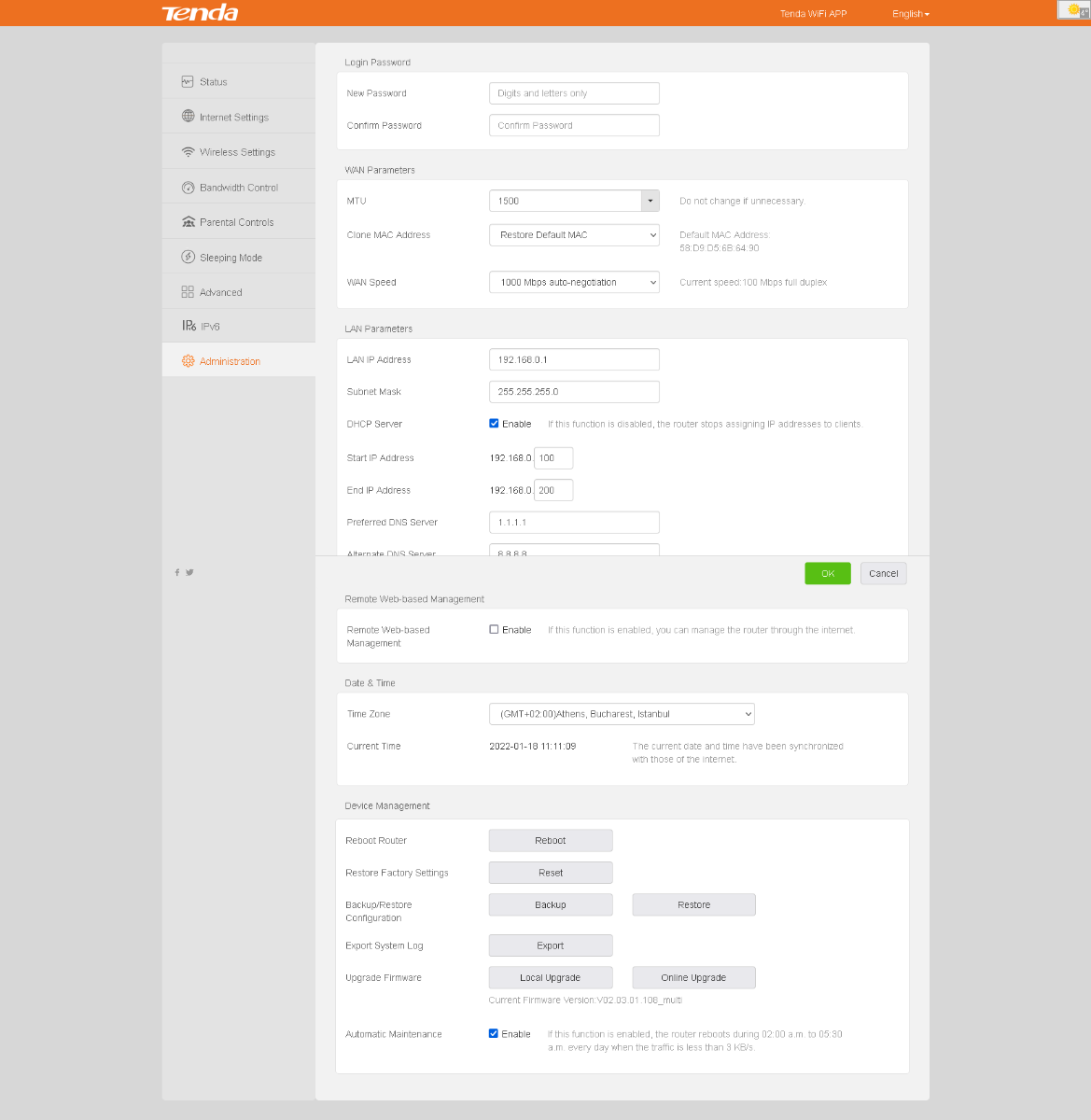The image size is (1091, 1120).
Task: Click the Cancel button
Action: 883,573
